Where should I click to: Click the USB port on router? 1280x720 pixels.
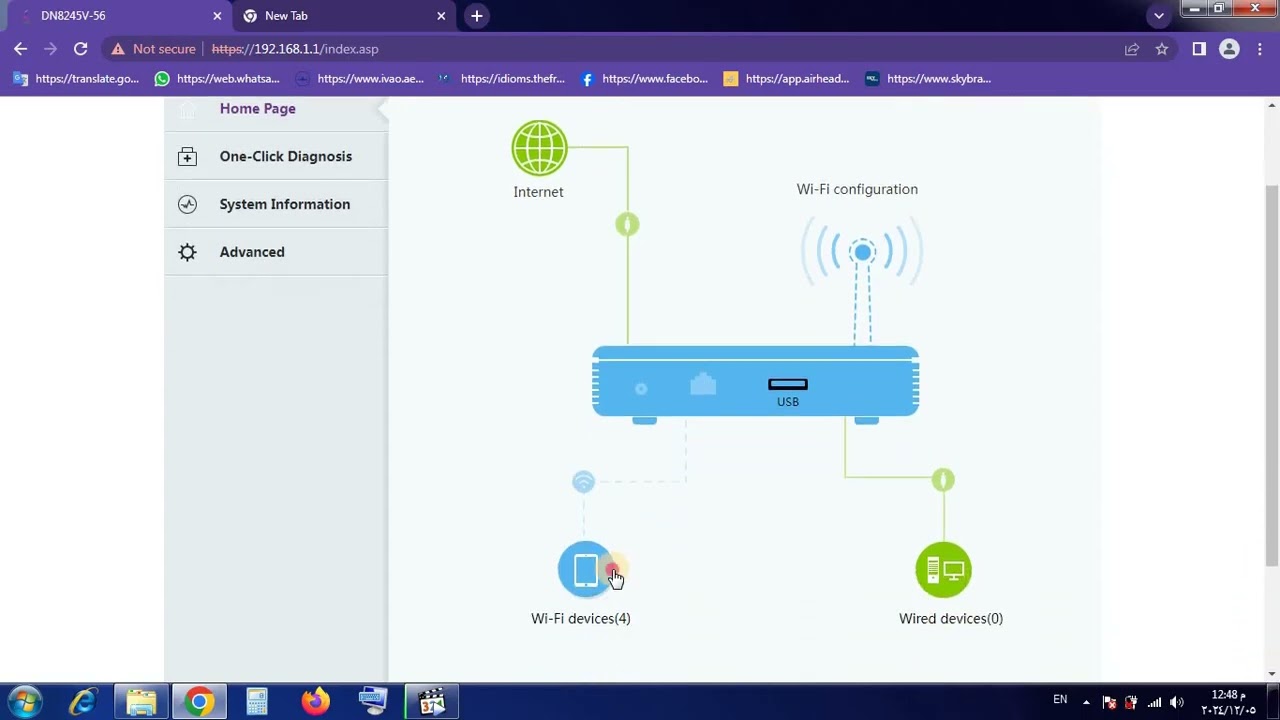(x=788, y=385)
